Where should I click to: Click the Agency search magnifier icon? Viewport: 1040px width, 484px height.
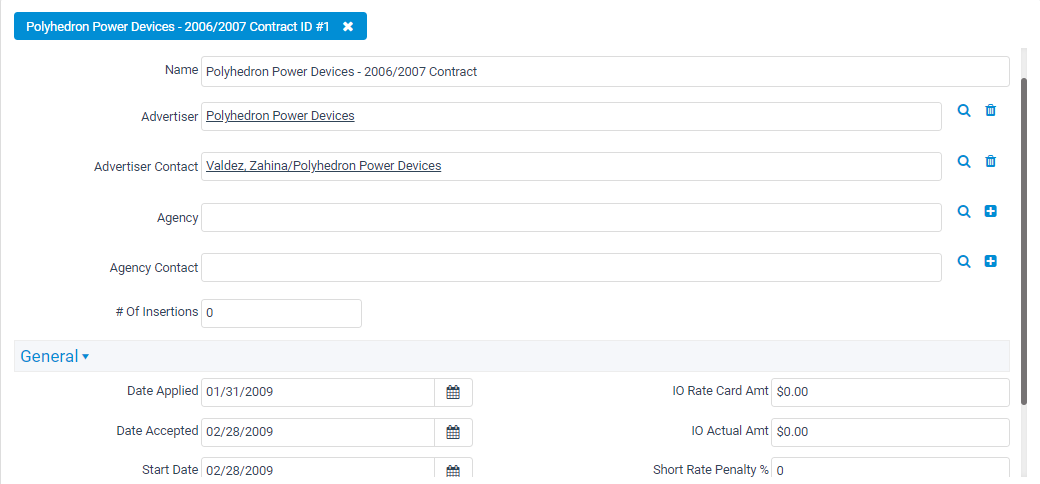[x=964, y=211]
